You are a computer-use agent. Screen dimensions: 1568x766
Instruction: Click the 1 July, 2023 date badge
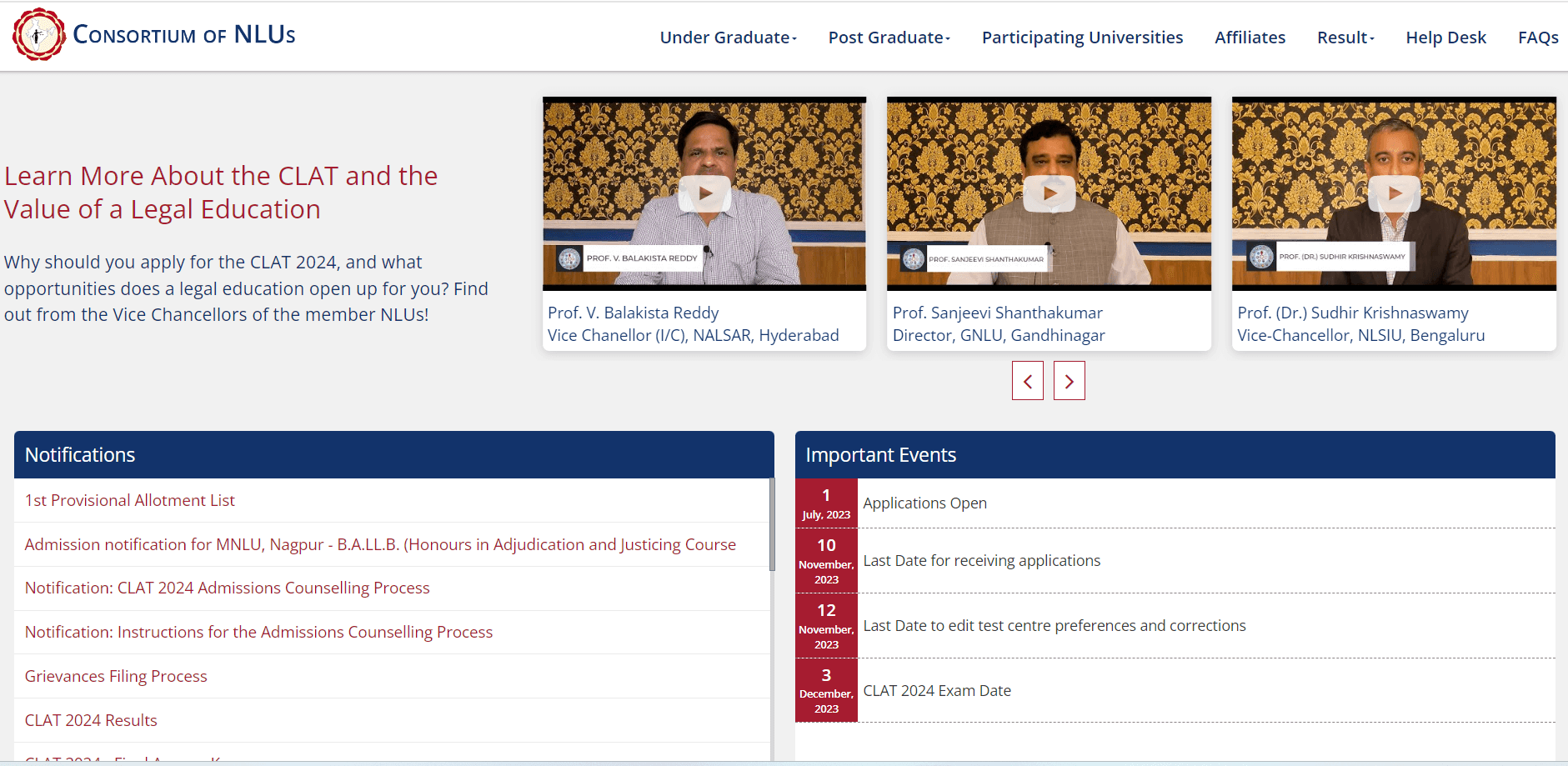[826, 503]
